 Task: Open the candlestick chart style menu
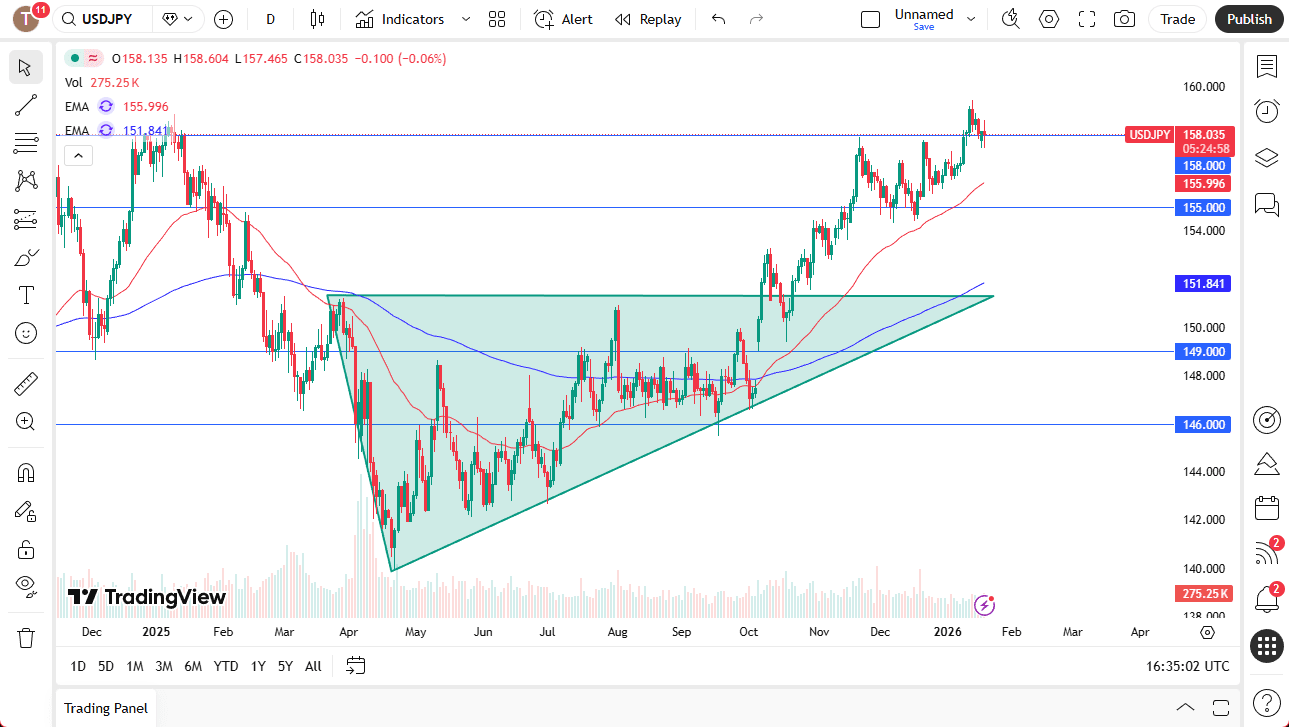(x=318, y=19)
